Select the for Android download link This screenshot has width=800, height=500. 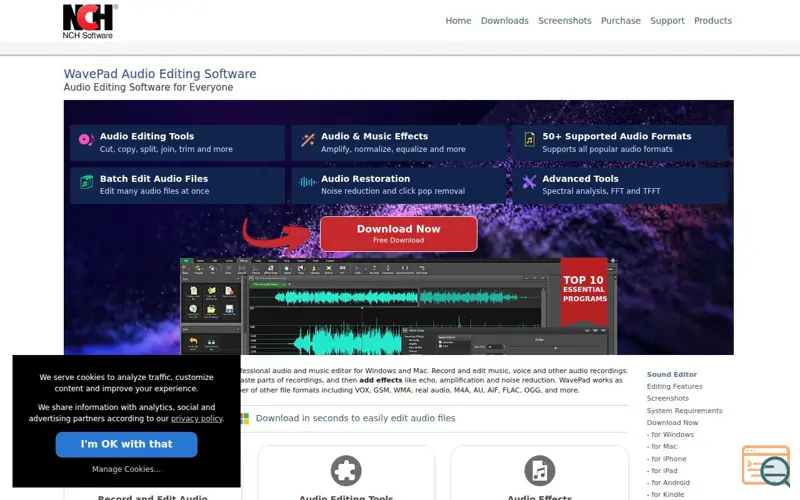670,483
